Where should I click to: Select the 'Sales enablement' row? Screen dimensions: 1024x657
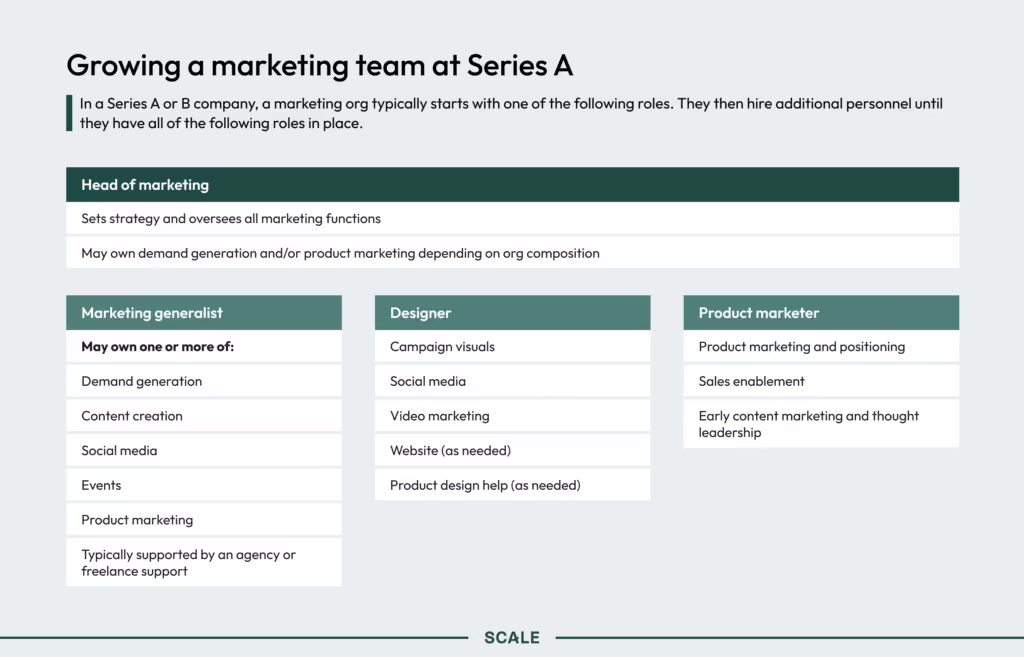pos(821,381)
